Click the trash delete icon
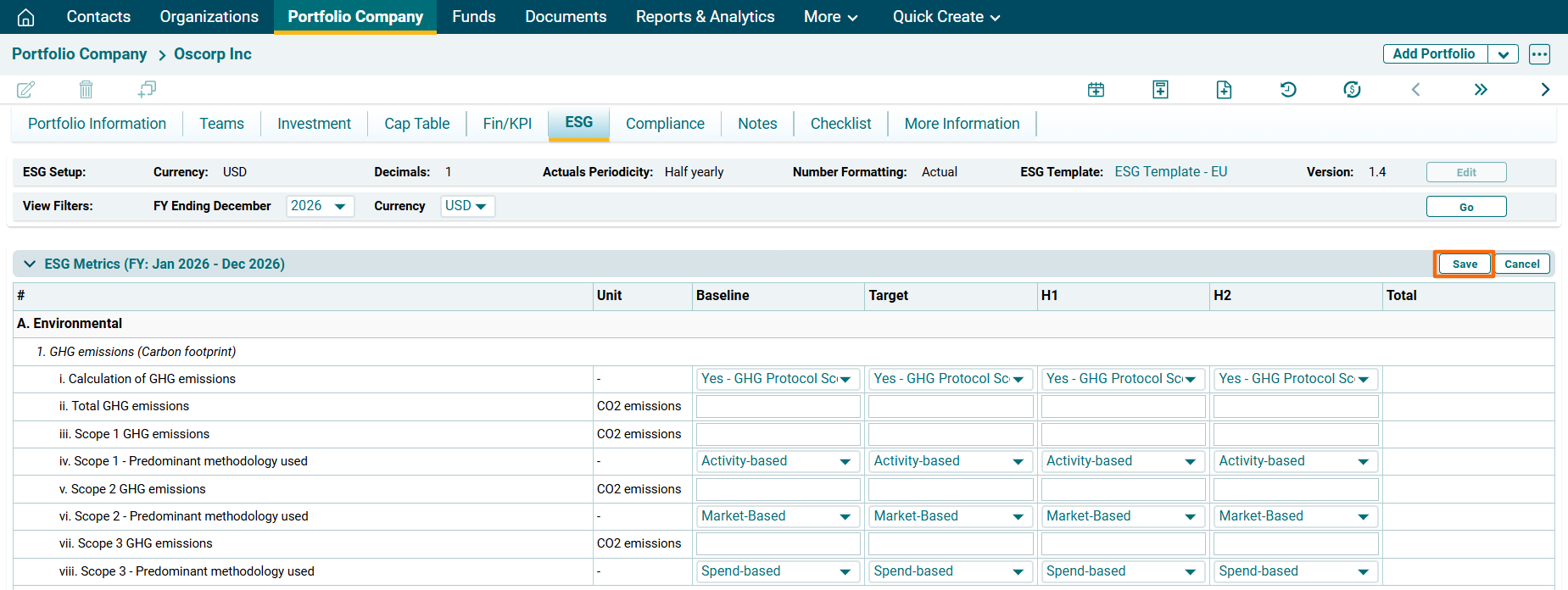 point(86,89)
